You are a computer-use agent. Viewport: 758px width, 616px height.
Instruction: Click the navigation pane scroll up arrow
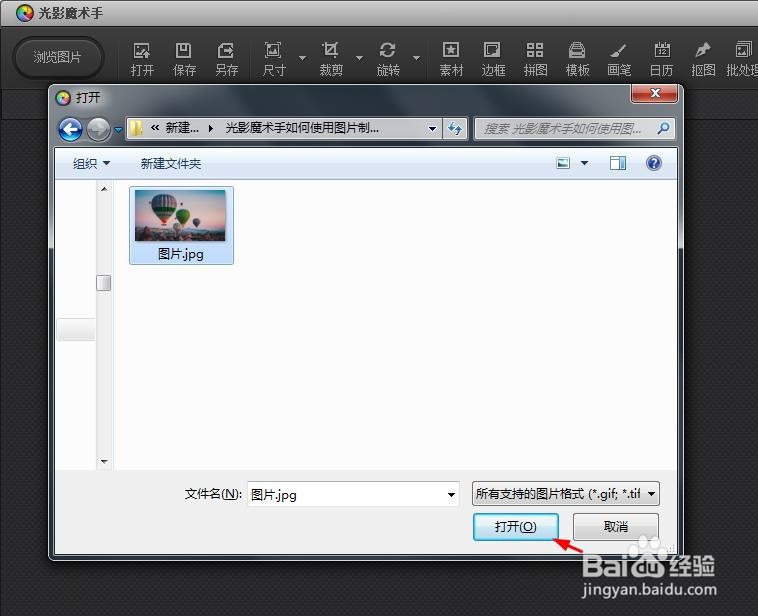tap(104, 189)
